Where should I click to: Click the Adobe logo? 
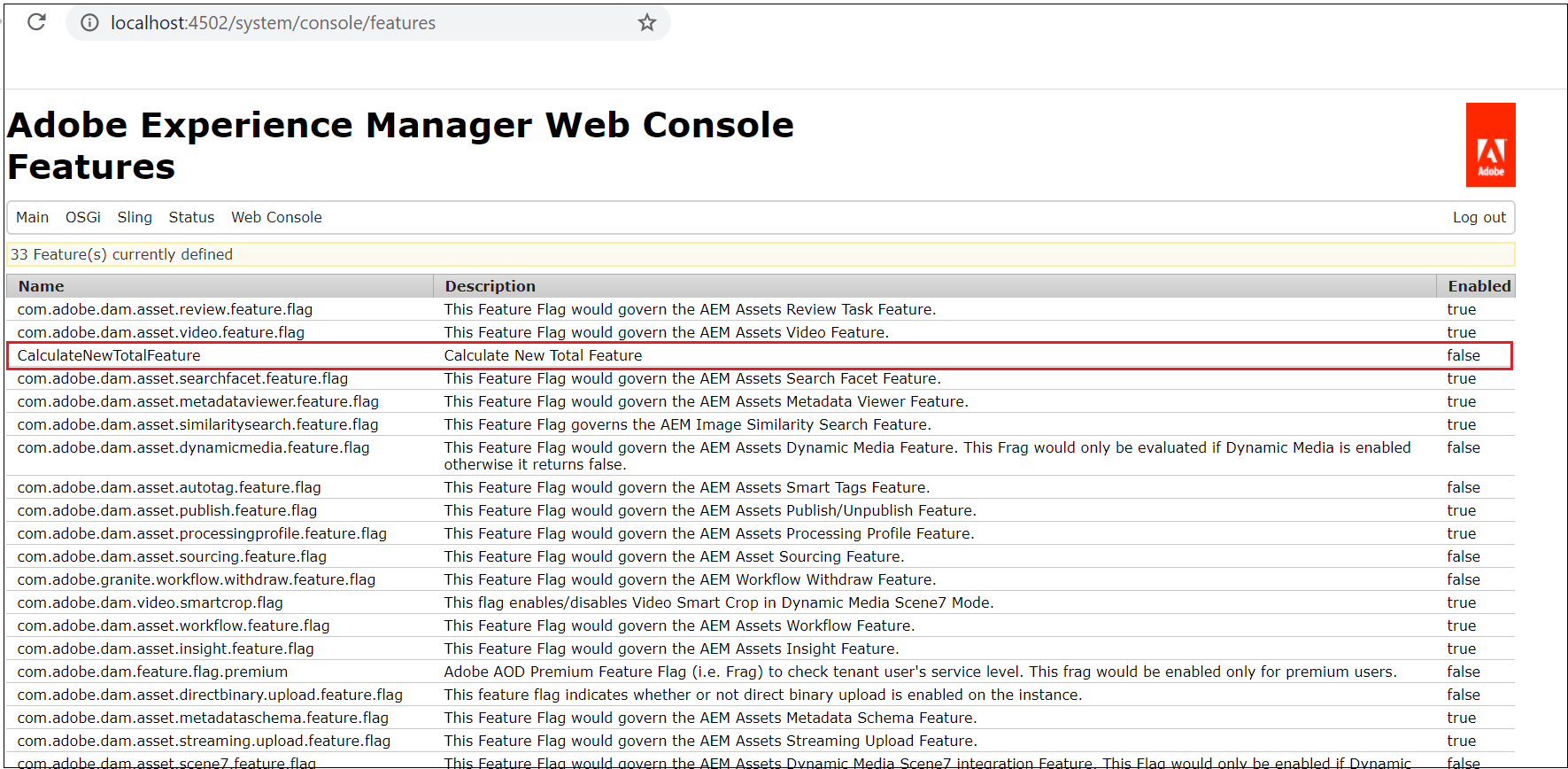[x=1490, y=144]
